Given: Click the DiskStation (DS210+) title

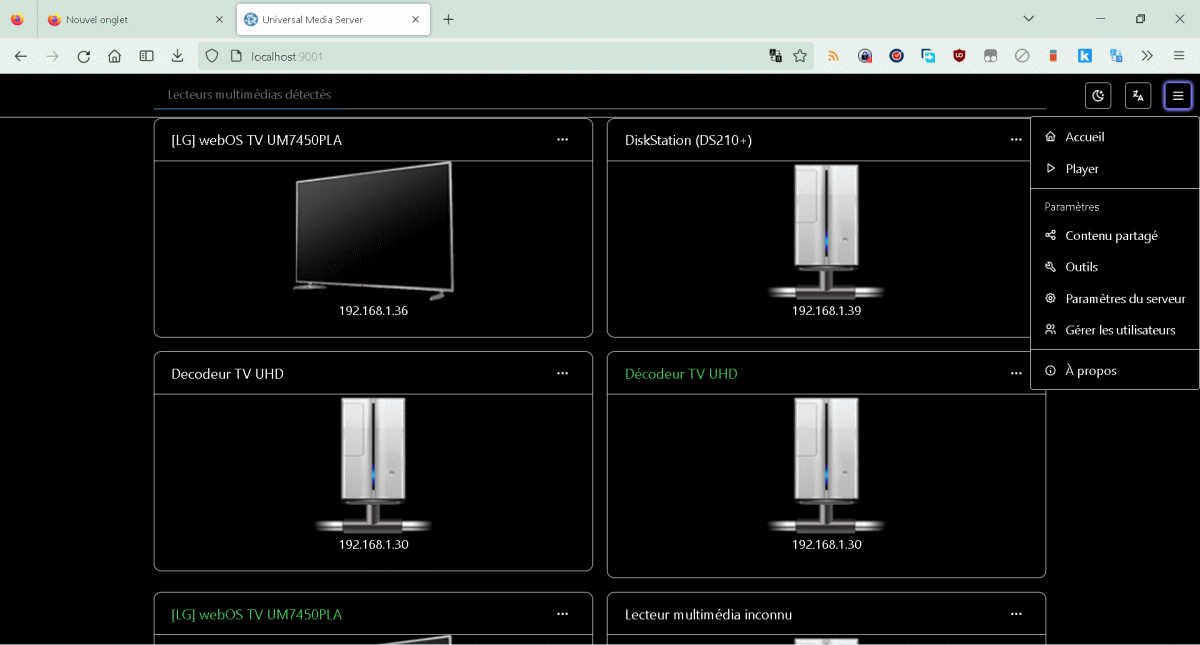Looking at the screenshot, I should coord(688,140).
